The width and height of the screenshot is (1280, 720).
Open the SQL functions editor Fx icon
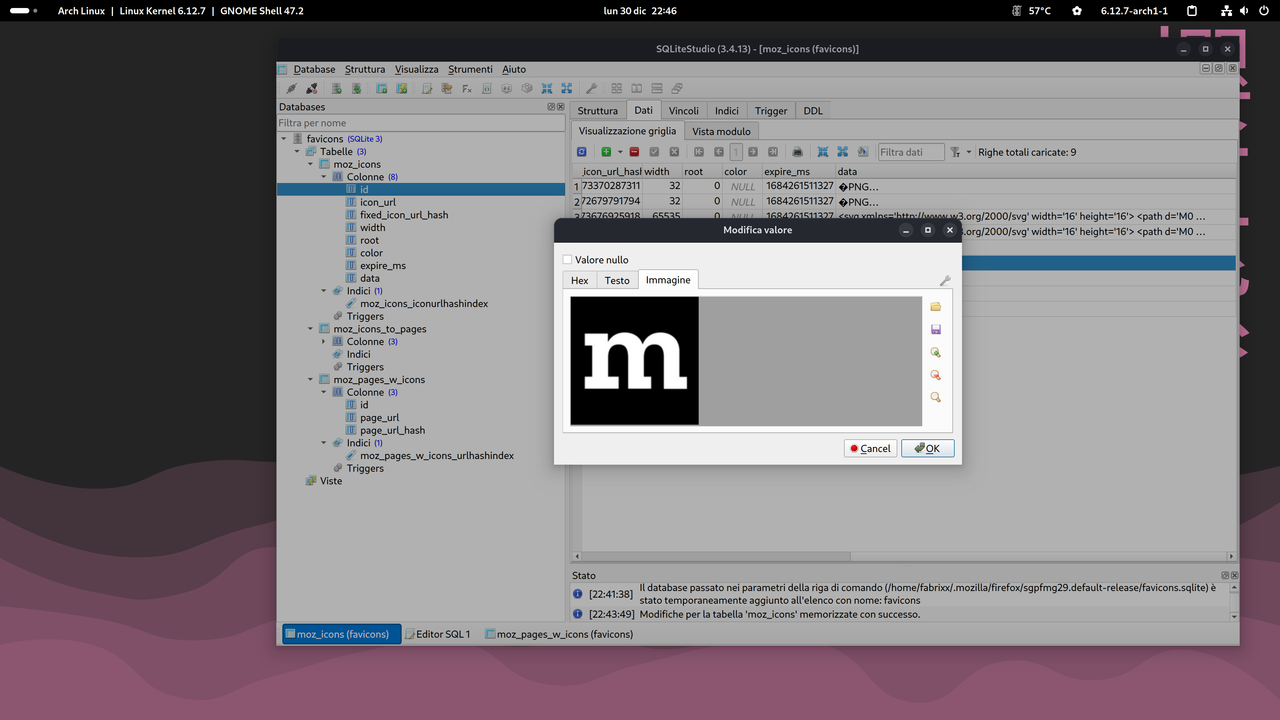466,88
